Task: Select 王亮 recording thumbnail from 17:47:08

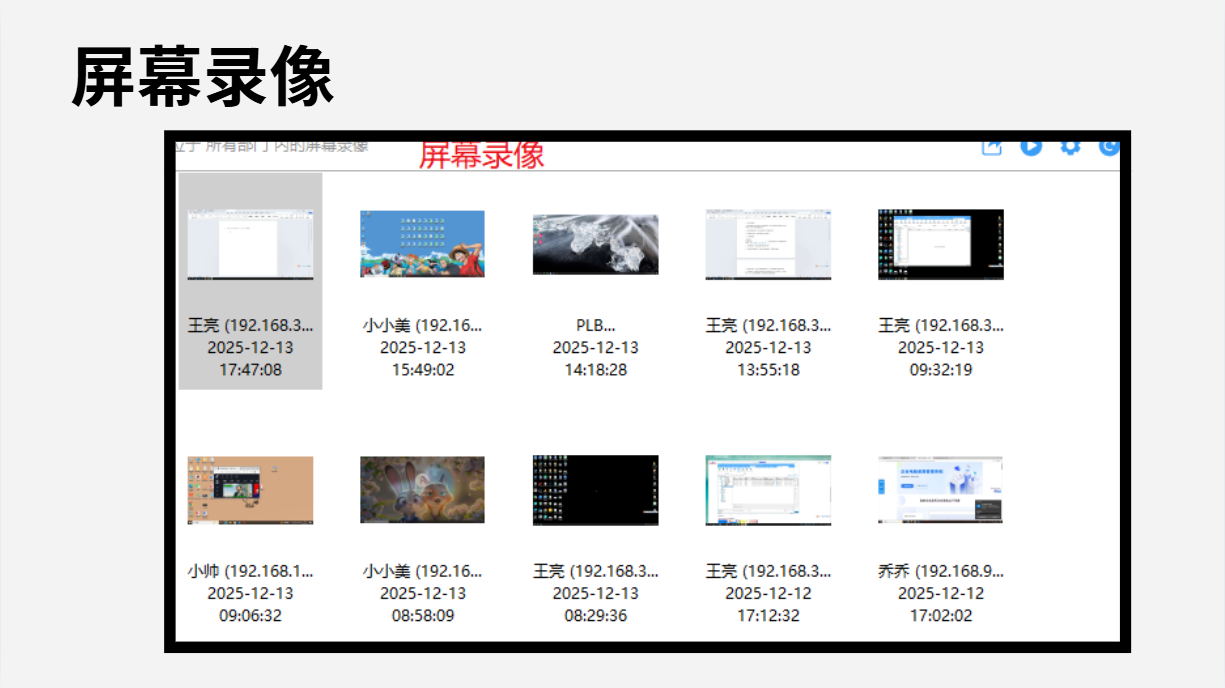Action: 250,244
